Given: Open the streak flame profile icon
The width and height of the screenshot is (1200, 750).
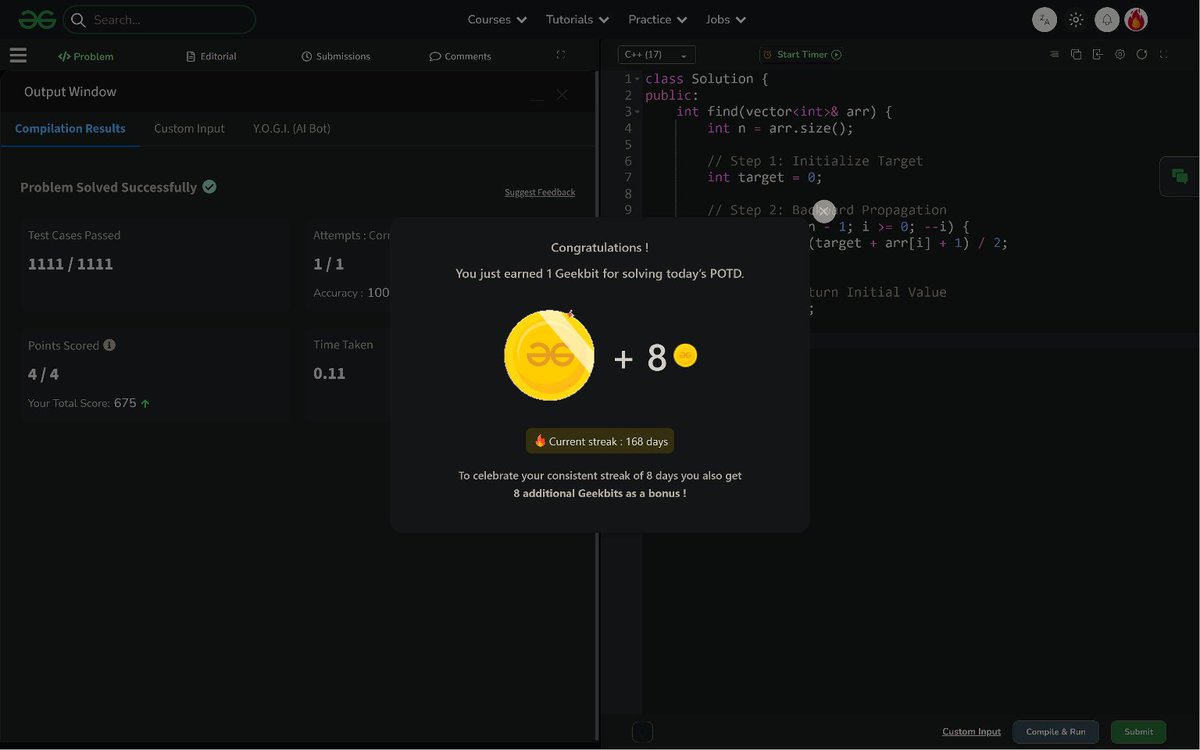Looking at the screenshot, I should (1136, 19).
